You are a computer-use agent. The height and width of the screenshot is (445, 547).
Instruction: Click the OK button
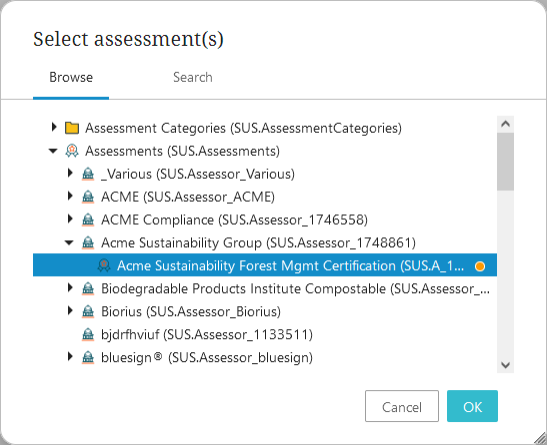click(472, 406)
